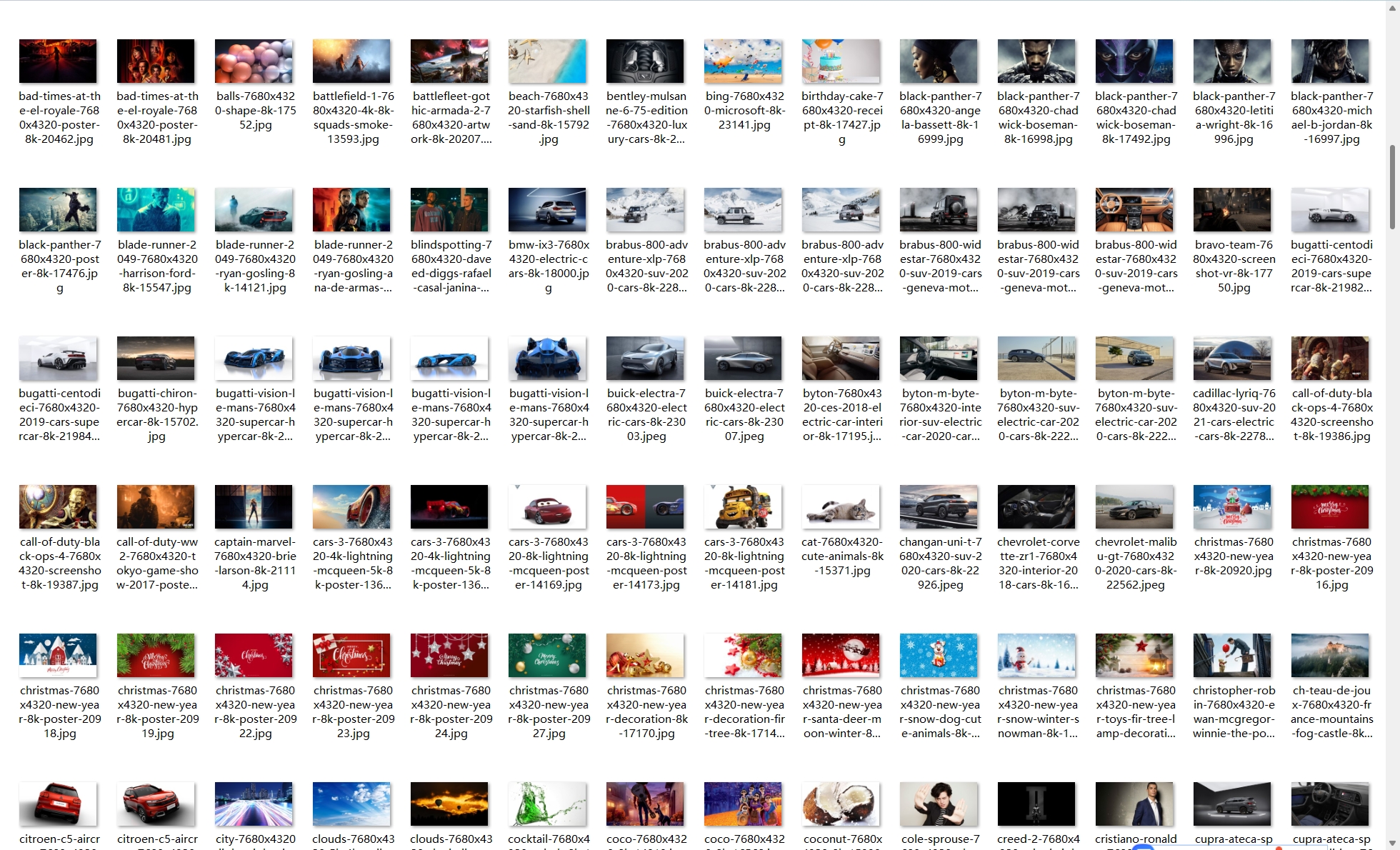Select the cole-sprouse photo thumbnail

pyautogui.click(x=939, y=804)
